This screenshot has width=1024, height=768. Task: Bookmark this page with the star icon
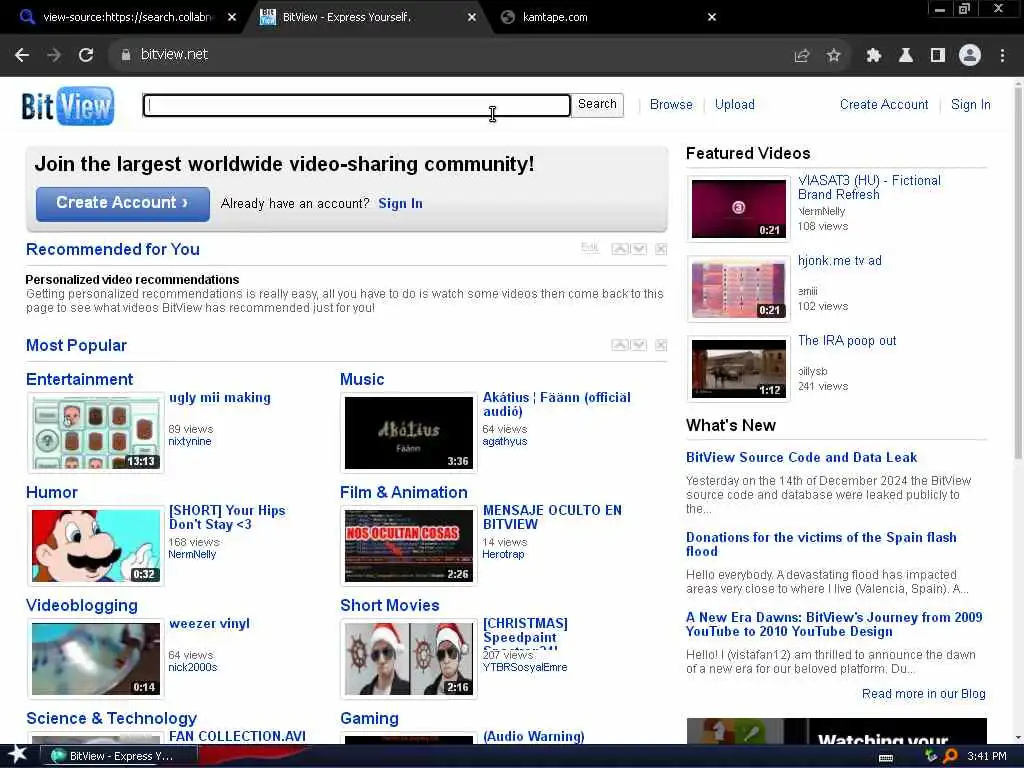833,56
